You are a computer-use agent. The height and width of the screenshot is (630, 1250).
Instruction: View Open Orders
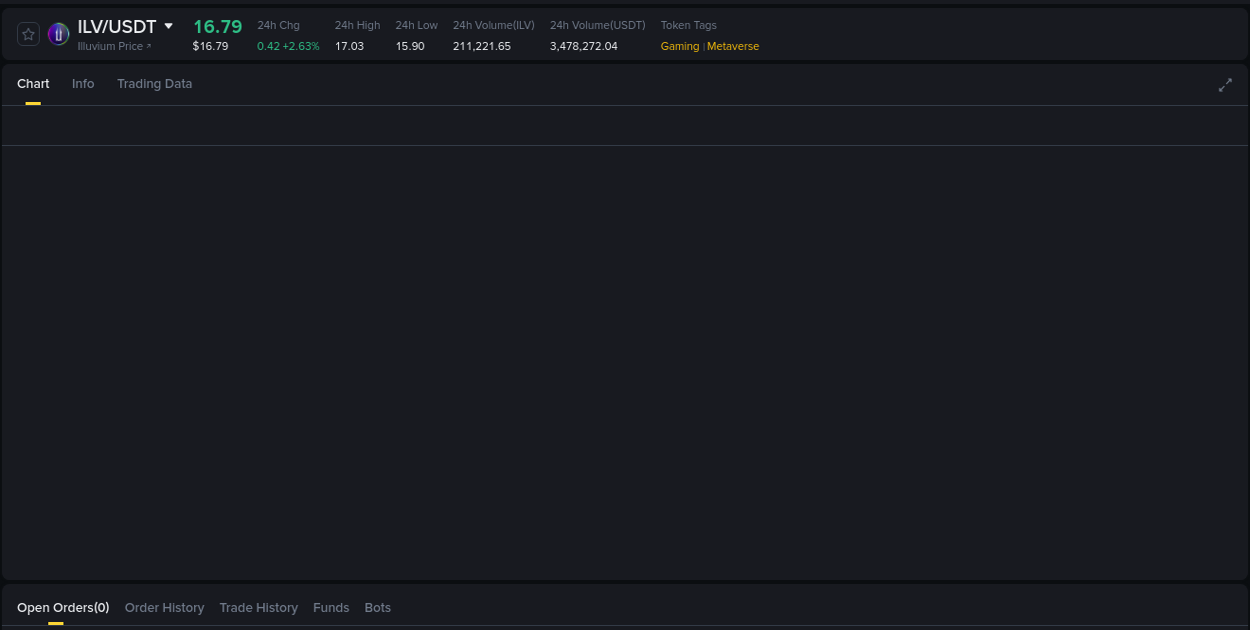click(x=62, y=607)
